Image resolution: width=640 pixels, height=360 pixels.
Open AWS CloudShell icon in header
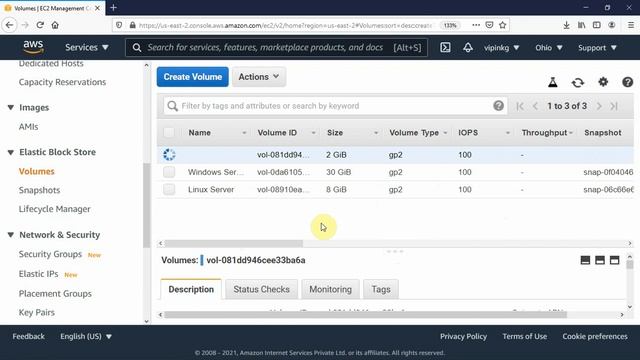click(445, 48)
